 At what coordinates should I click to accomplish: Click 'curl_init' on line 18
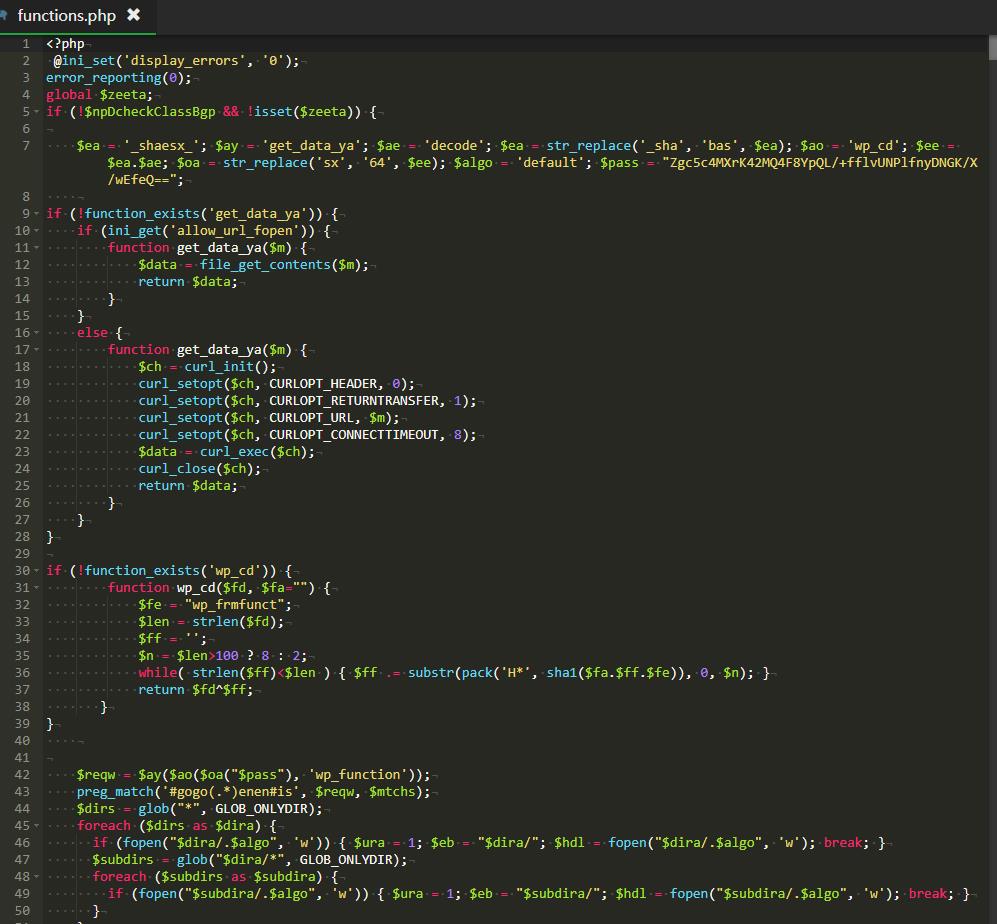pyautogui.click(x=219, y=367)
